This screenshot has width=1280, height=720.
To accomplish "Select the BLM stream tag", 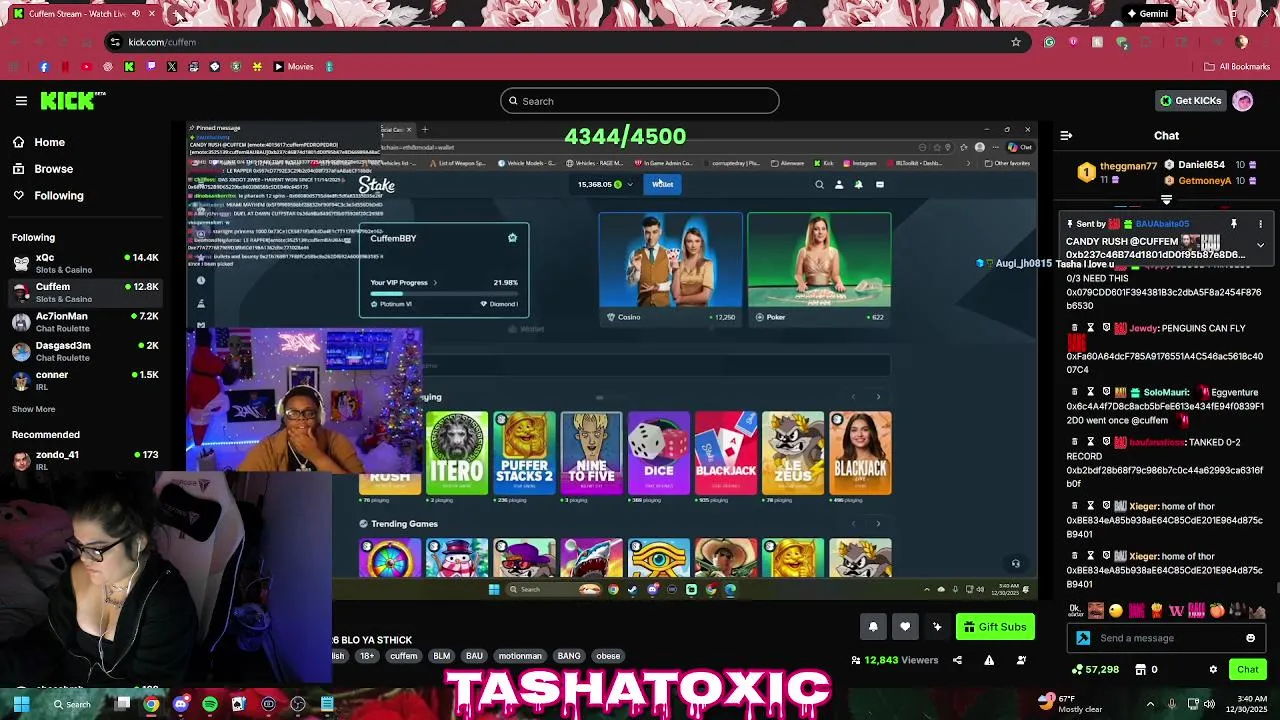I will tap(441, 656).
